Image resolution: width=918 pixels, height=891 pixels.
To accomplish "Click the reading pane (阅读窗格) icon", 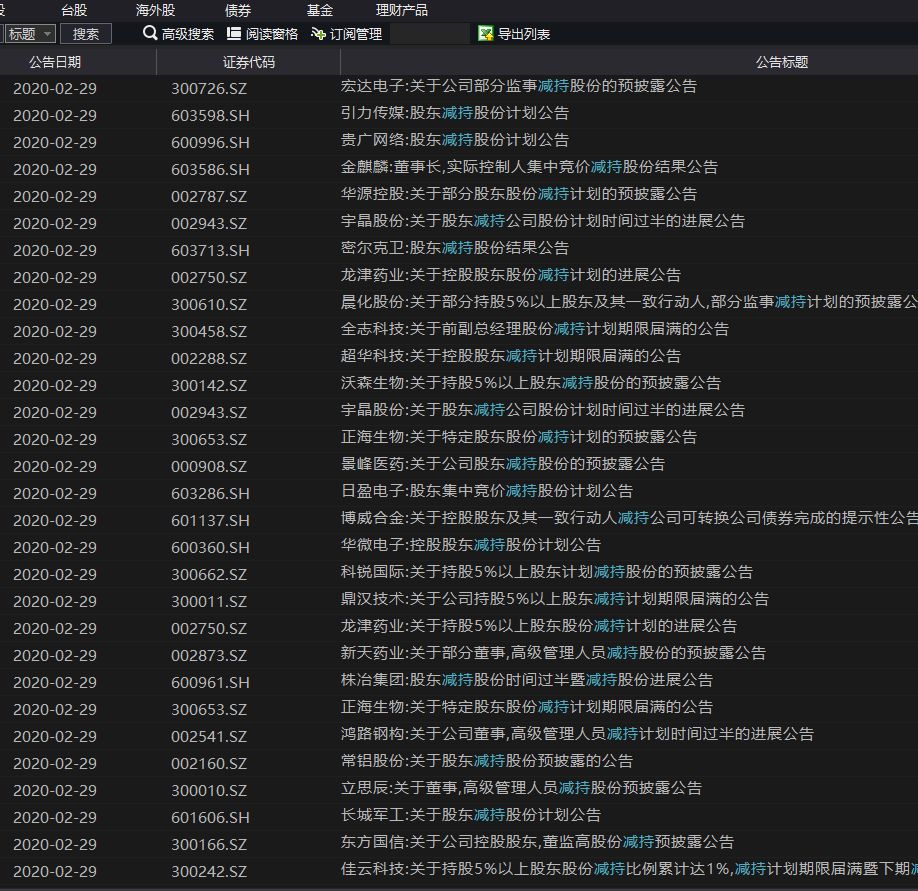I will click(234, 34).
